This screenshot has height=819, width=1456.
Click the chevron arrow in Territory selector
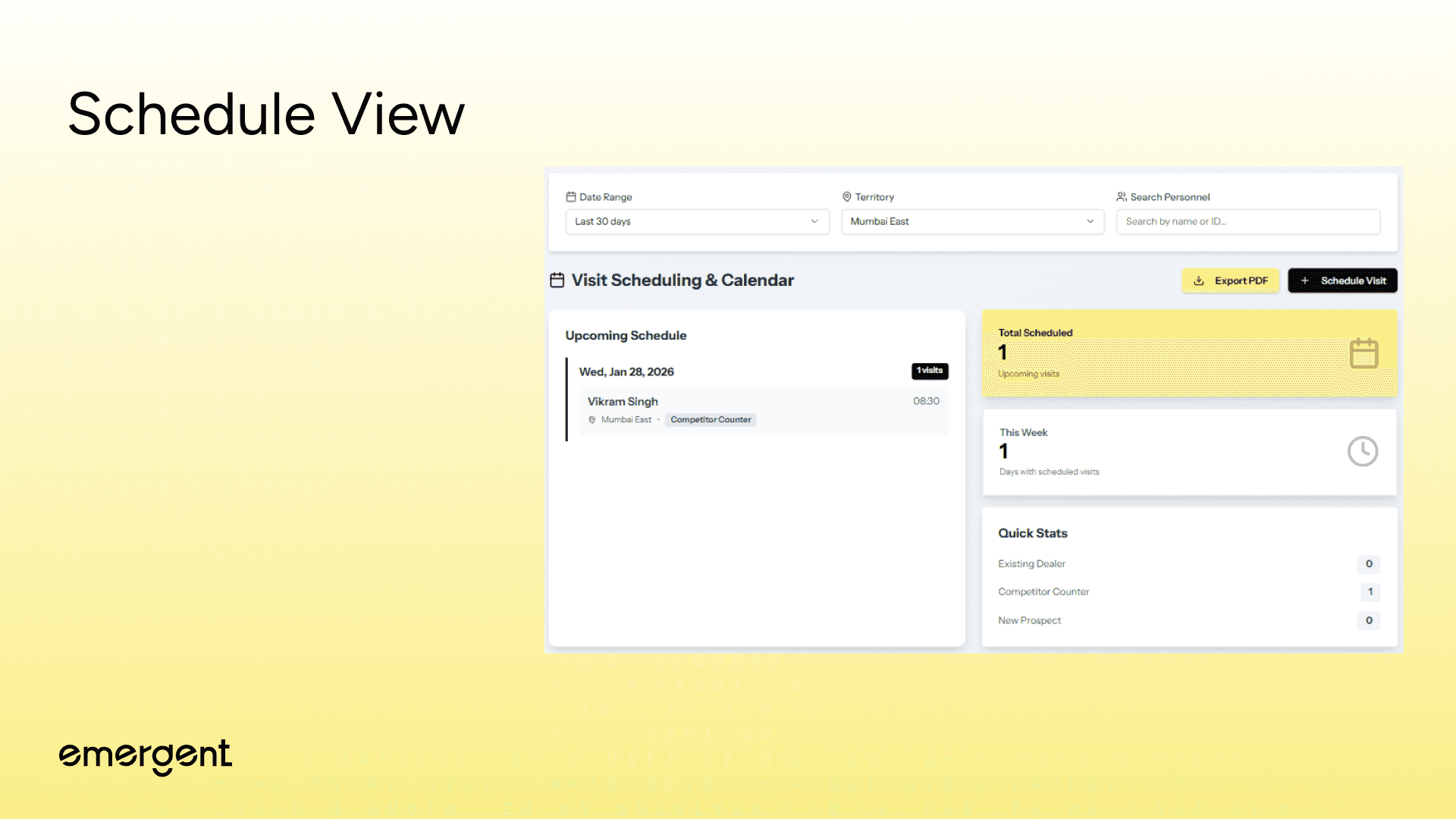(x=1090, y=221)
